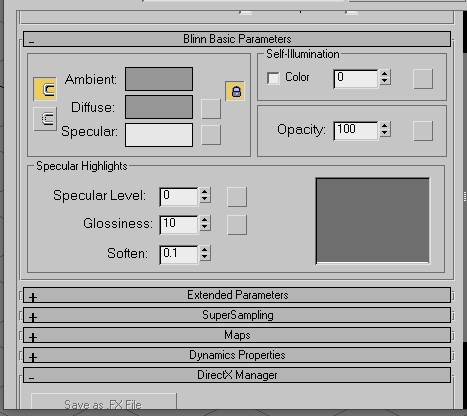Open the Diffuse map button
Viewport: 467px width, 416px height.
point(211,109)
